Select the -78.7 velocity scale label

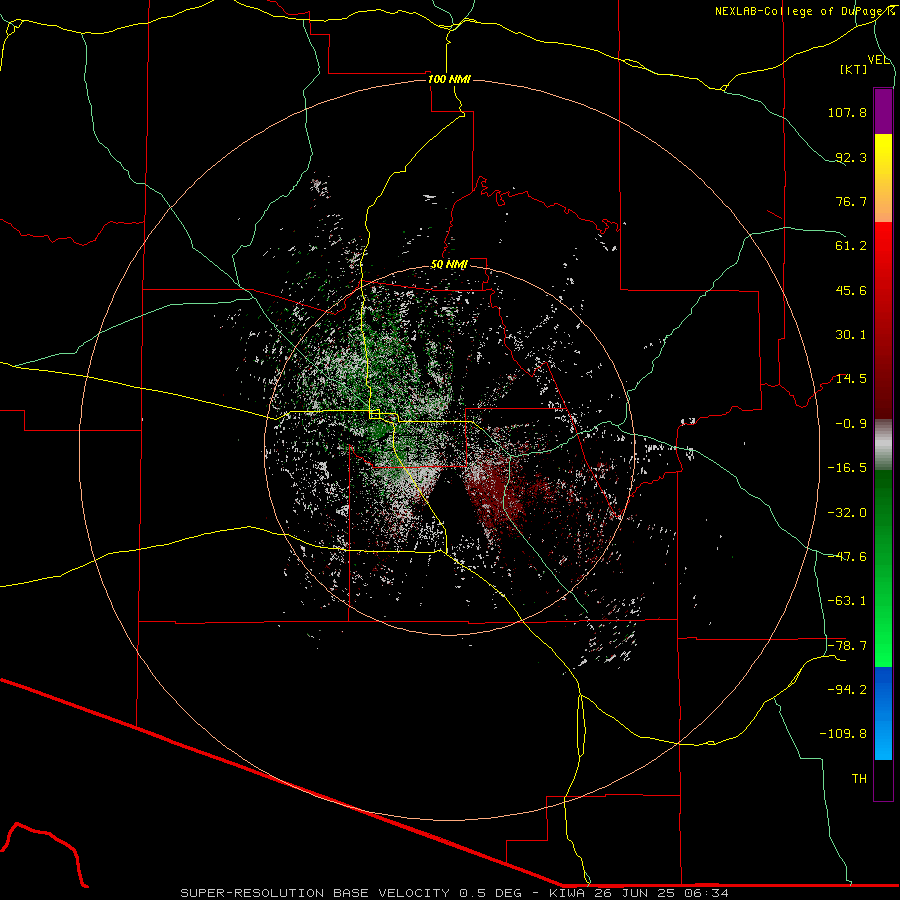click(x=847, y=646)
